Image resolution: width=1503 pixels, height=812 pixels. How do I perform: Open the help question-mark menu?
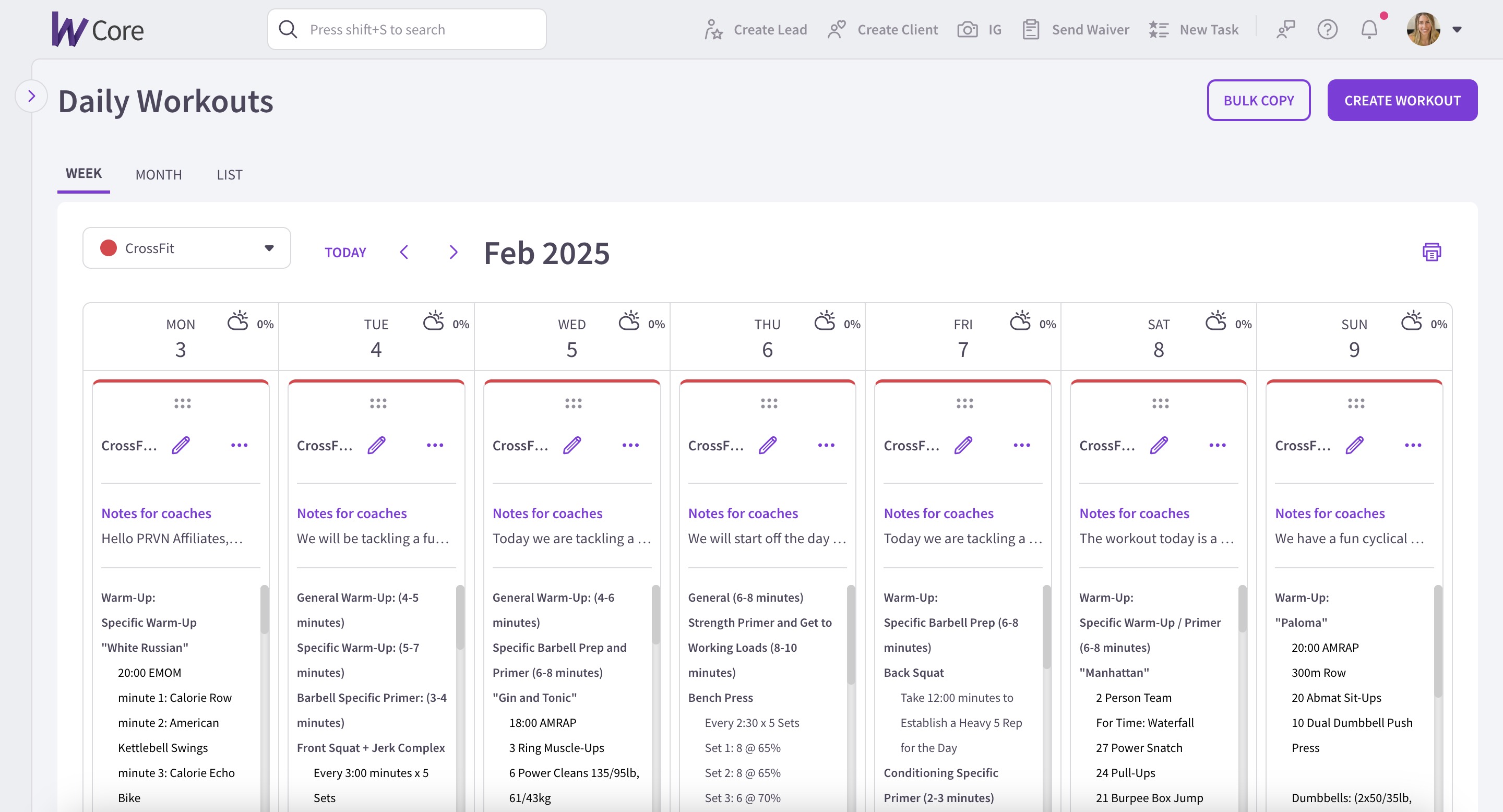(1327, 29)
